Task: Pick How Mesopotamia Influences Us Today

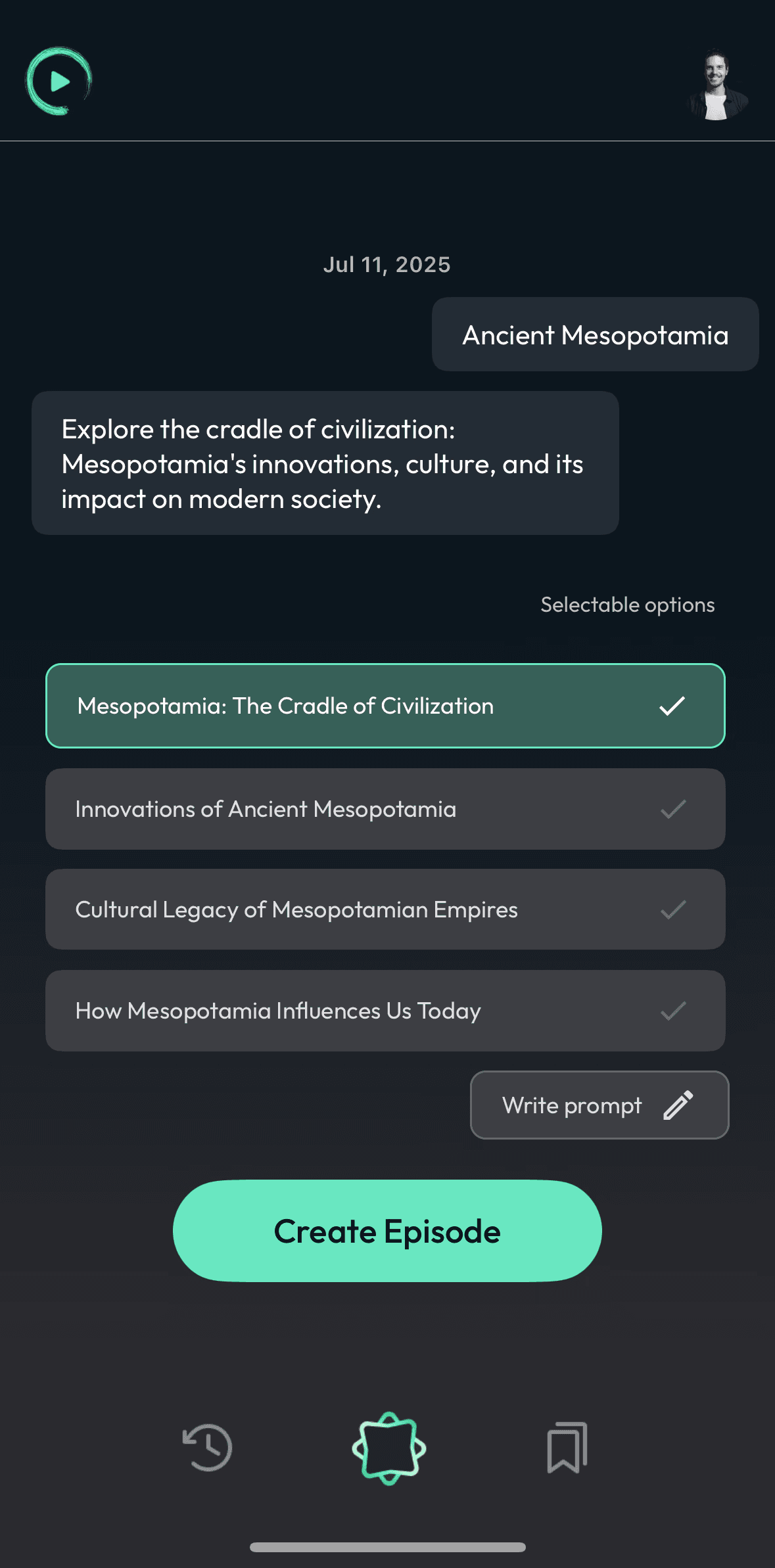Action: coord(385,1011)
